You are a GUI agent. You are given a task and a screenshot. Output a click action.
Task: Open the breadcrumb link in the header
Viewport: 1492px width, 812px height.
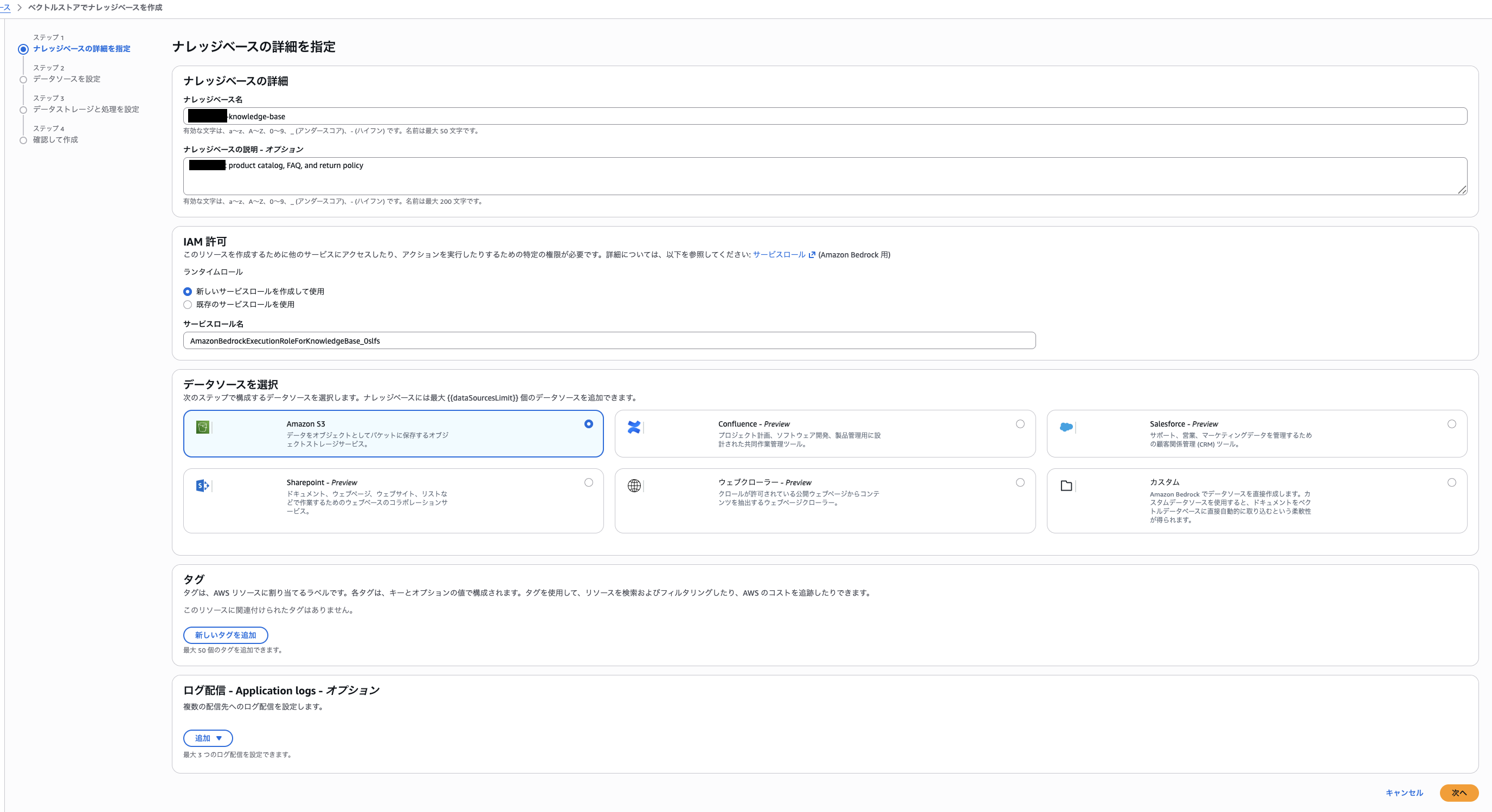tap(6, 8)
